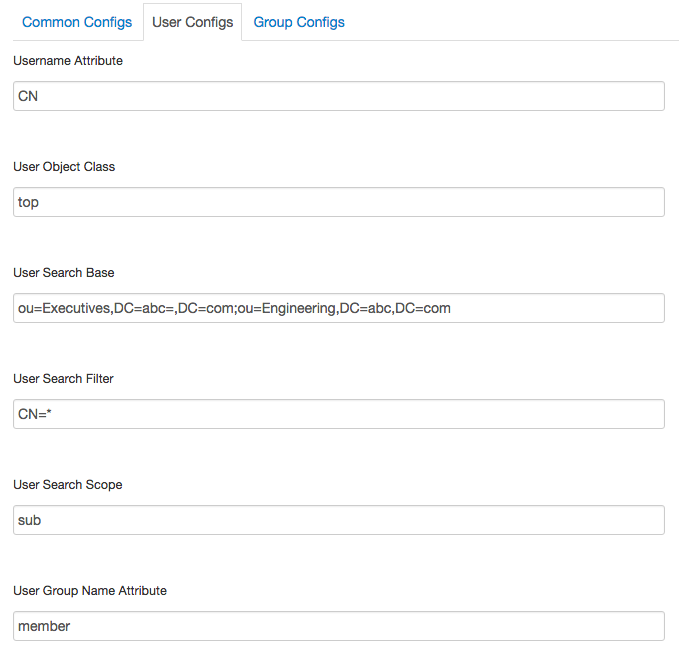Click the 'member' value text

tap(45, 626)
